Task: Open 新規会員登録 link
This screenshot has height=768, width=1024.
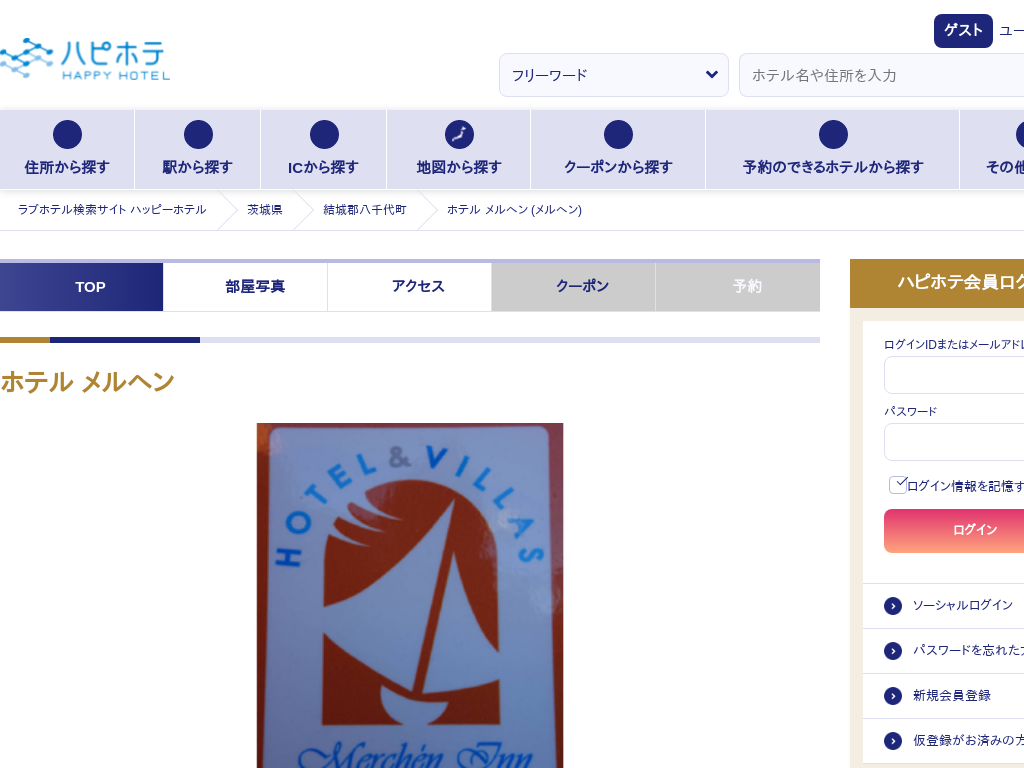Action: point(952,696)
